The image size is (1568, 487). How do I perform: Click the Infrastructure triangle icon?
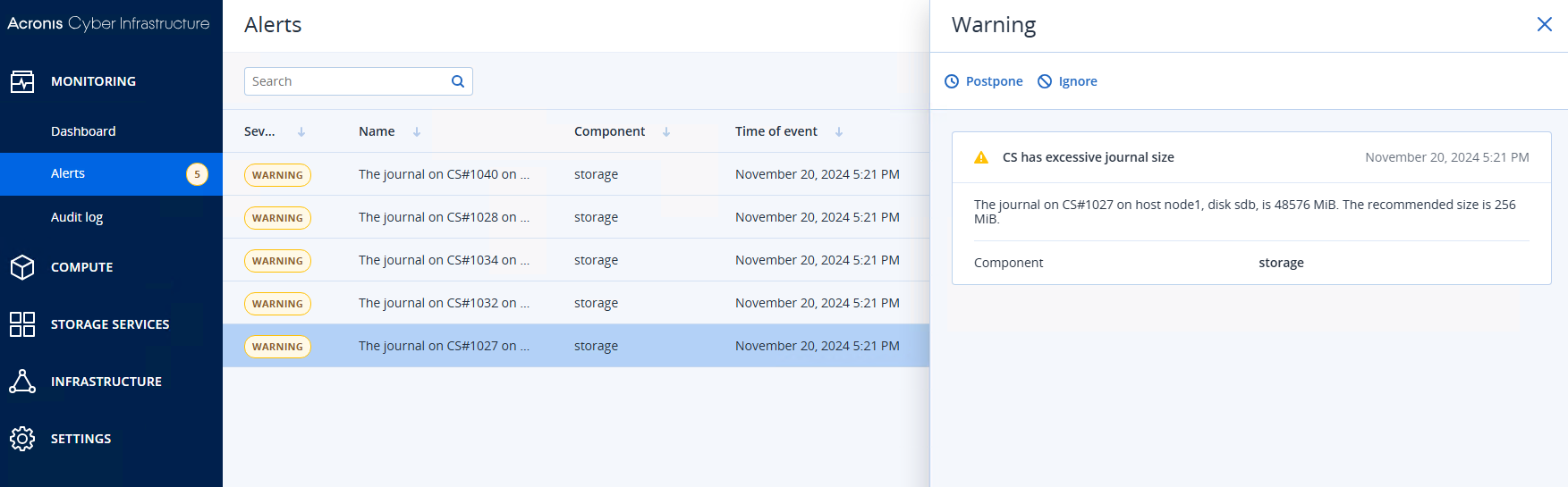point(22,382)
